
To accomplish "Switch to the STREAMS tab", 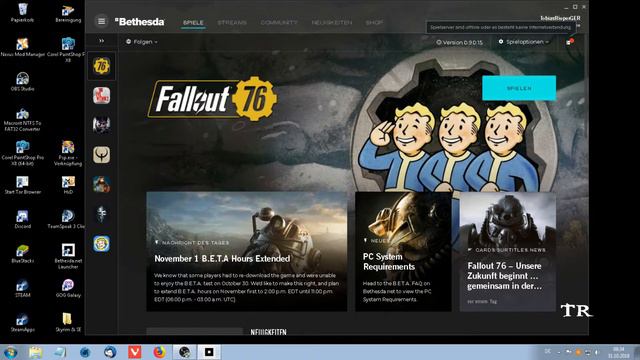I will 232,22.
